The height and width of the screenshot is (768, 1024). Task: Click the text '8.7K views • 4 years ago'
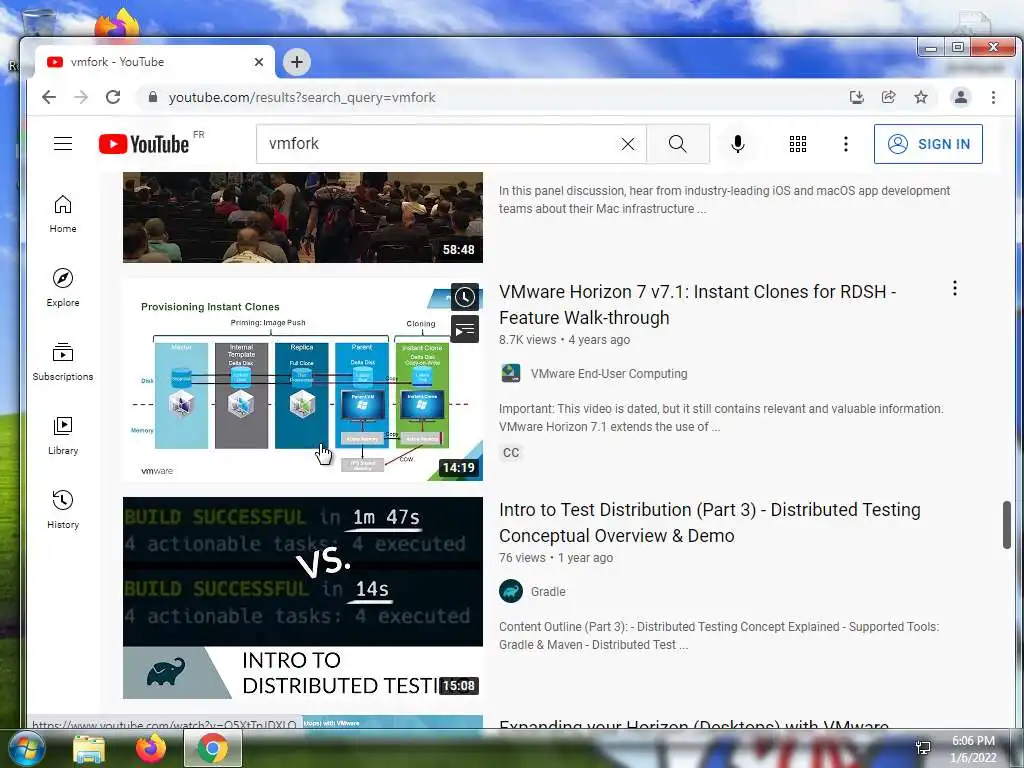(564, 340)
